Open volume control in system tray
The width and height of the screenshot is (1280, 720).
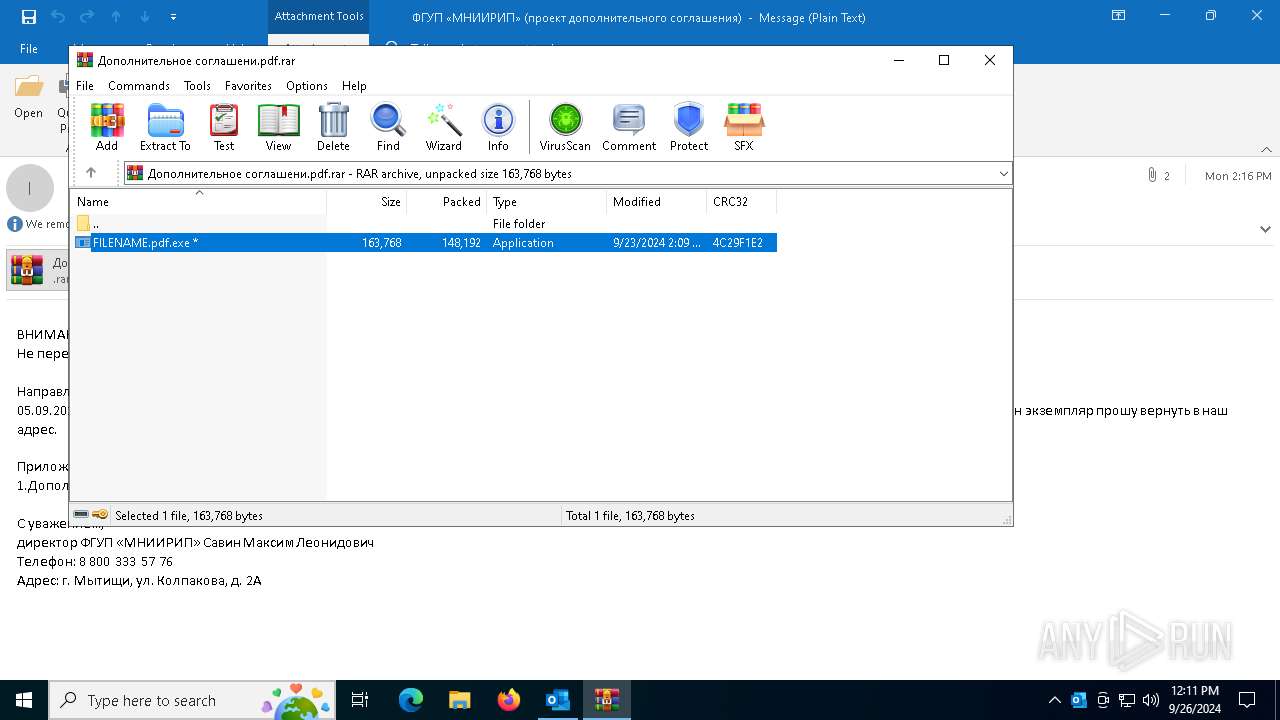(1150, 700)
